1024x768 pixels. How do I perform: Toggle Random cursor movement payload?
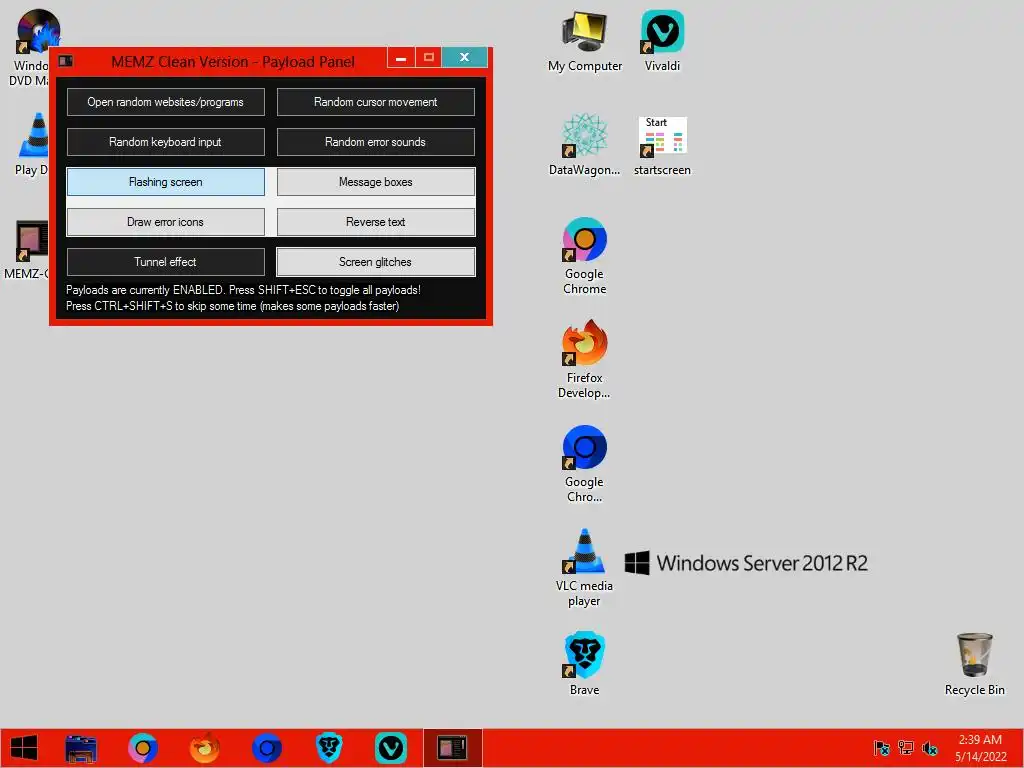click(376, 102)
